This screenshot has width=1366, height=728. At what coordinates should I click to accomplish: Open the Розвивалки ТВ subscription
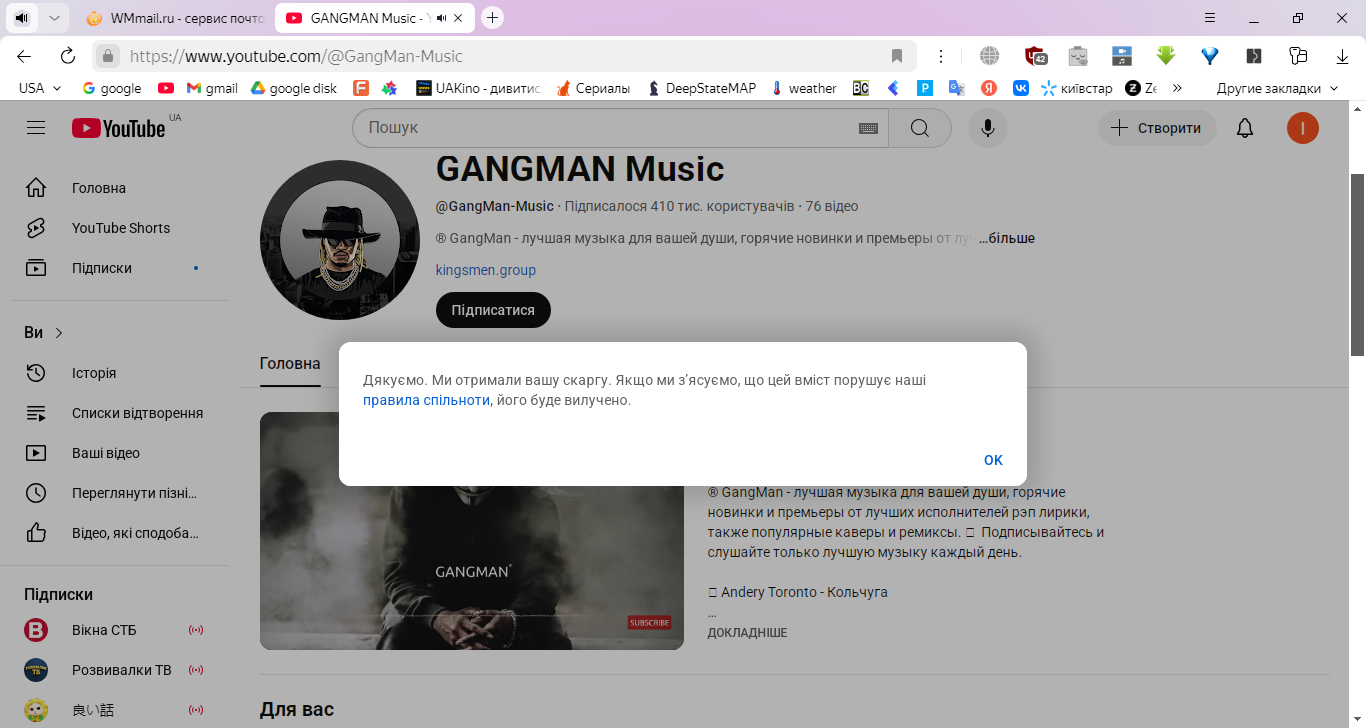(120, 670)
